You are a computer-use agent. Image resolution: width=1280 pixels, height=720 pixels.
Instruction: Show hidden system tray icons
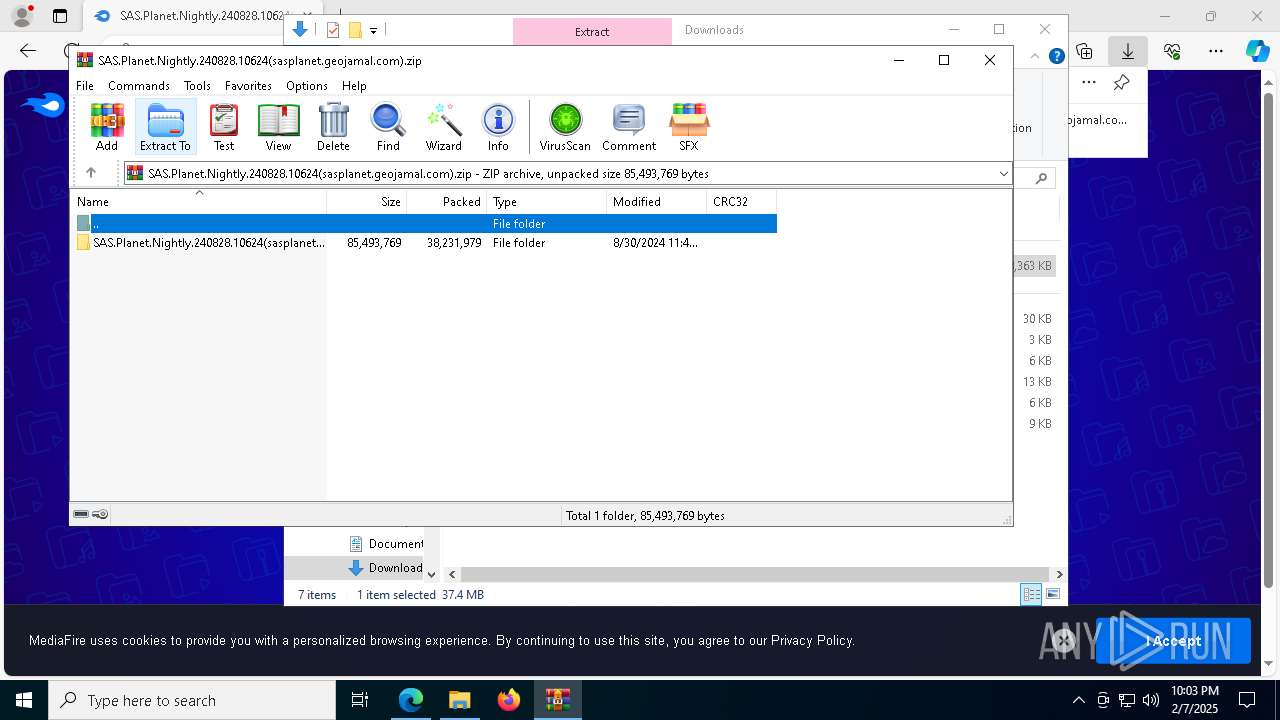[x=1078, y=700]
